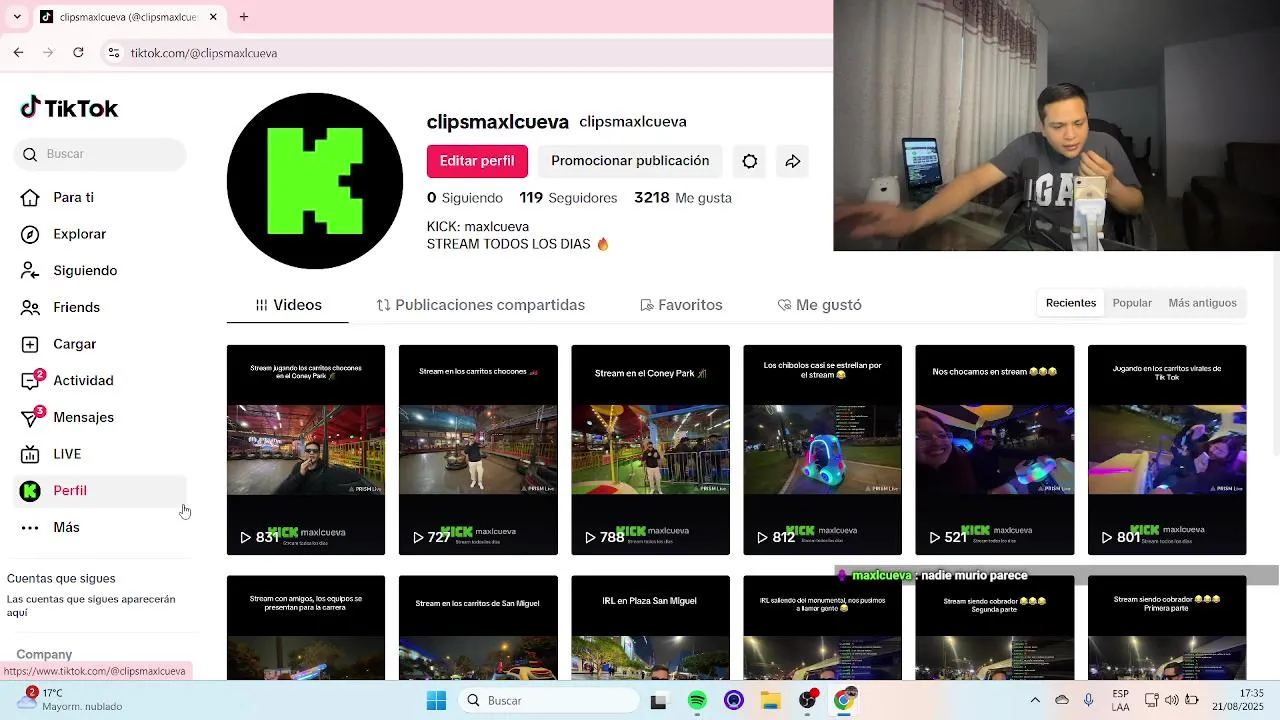Screen dimensions: 1280x720
Task: Switch to Favoritos tab
Action: [x=681, y=305]
